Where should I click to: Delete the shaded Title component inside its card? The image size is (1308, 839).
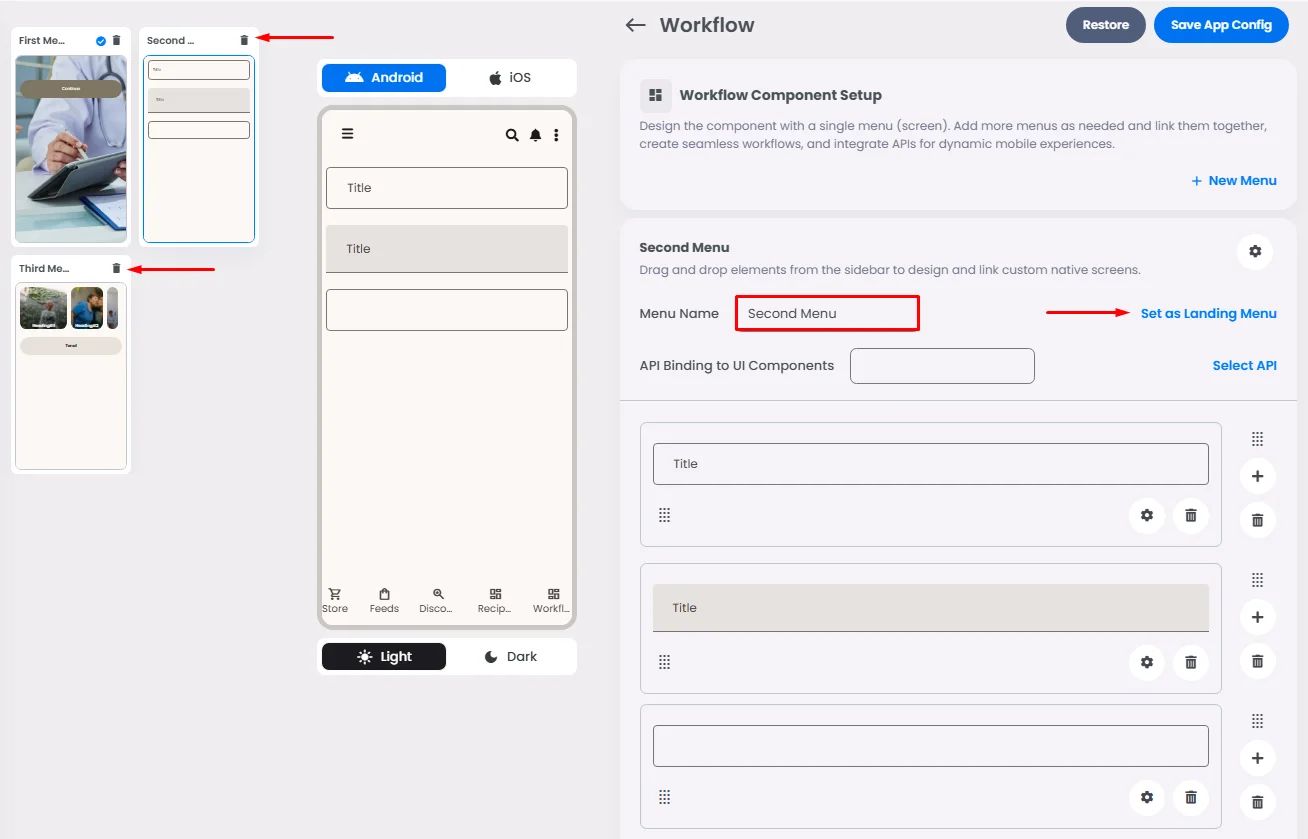1191,662
